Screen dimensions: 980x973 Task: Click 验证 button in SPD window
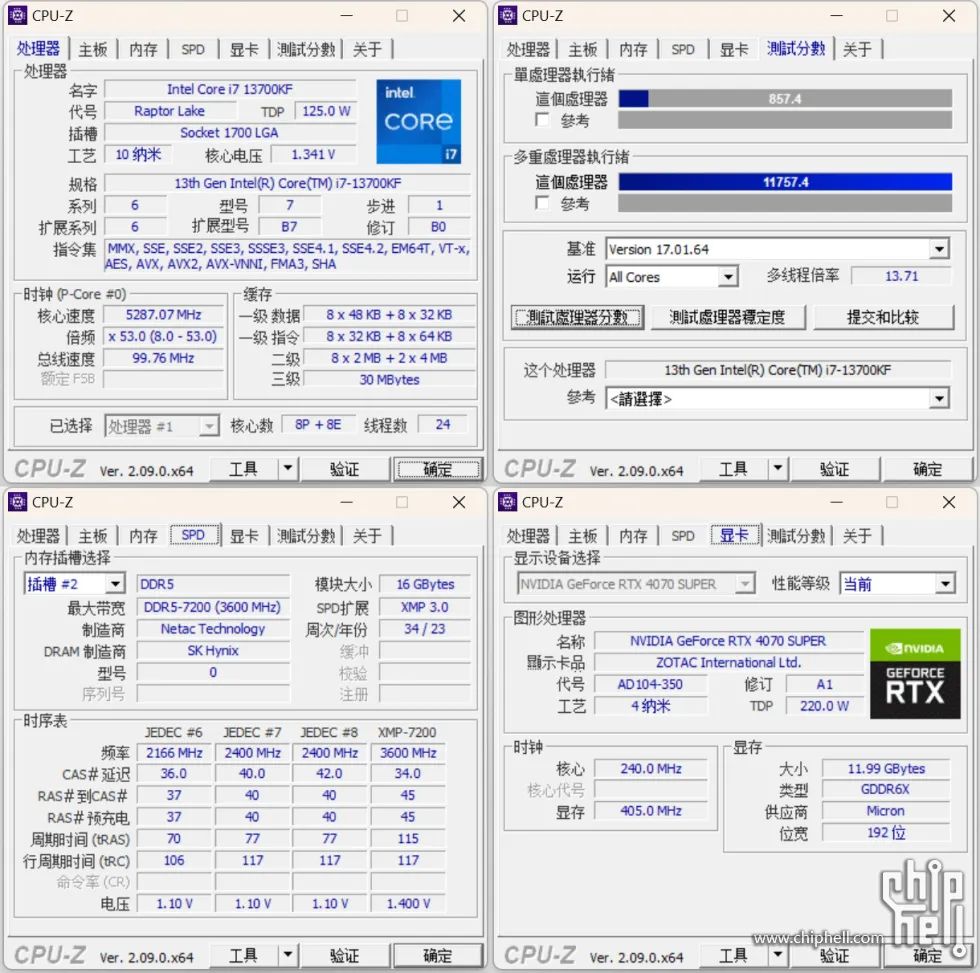tap(344, 956)
